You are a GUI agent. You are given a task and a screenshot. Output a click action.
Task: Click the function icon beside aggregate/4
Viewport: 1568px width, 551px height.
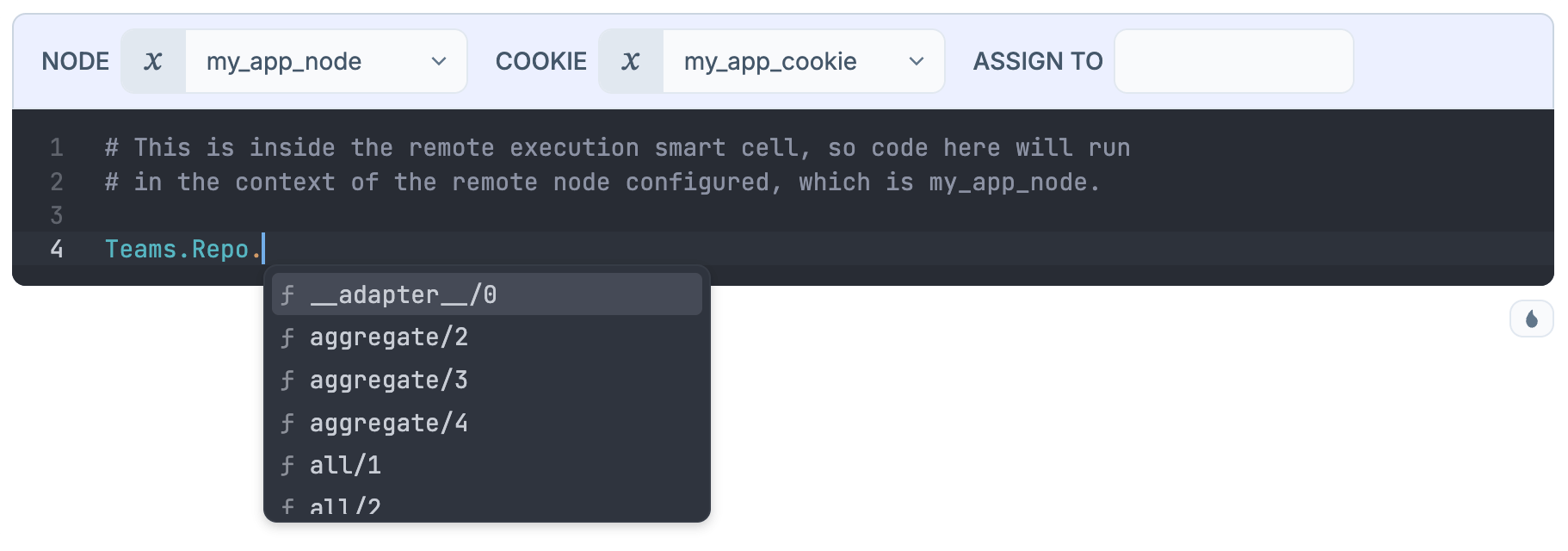click(287, 424)
